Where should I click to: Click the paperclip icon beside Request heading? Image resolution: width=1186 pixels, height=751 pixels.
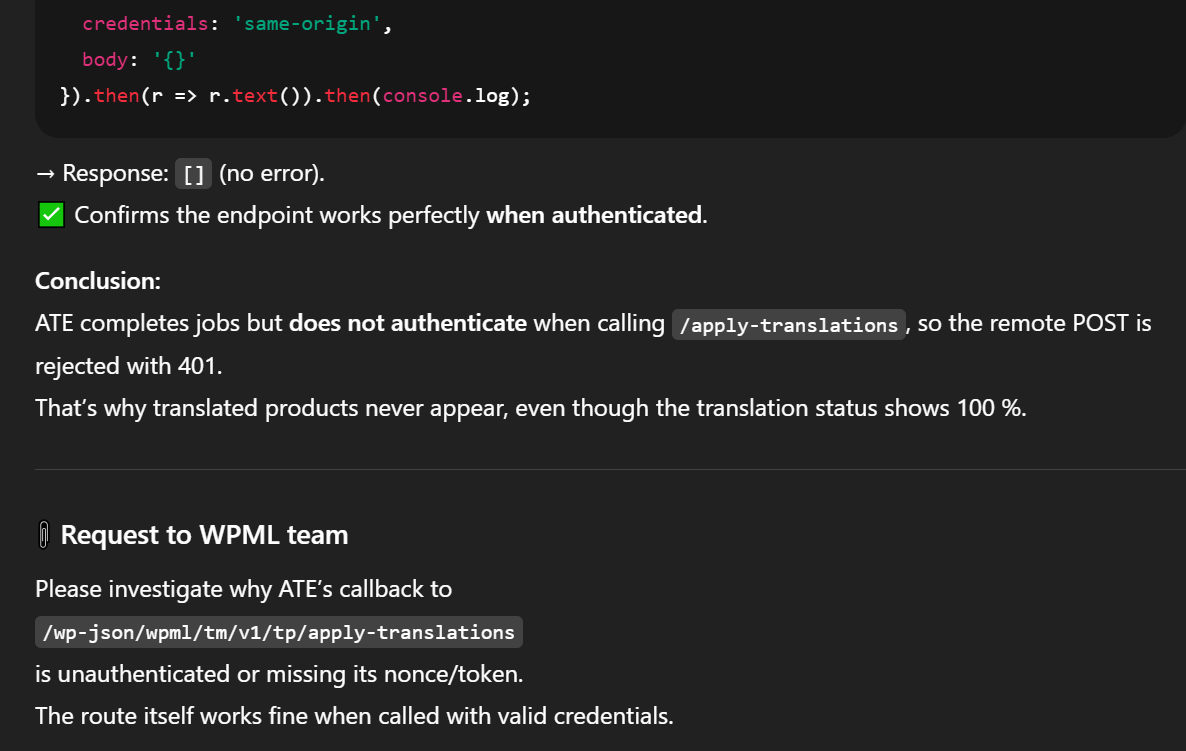(x=43, y=536)
